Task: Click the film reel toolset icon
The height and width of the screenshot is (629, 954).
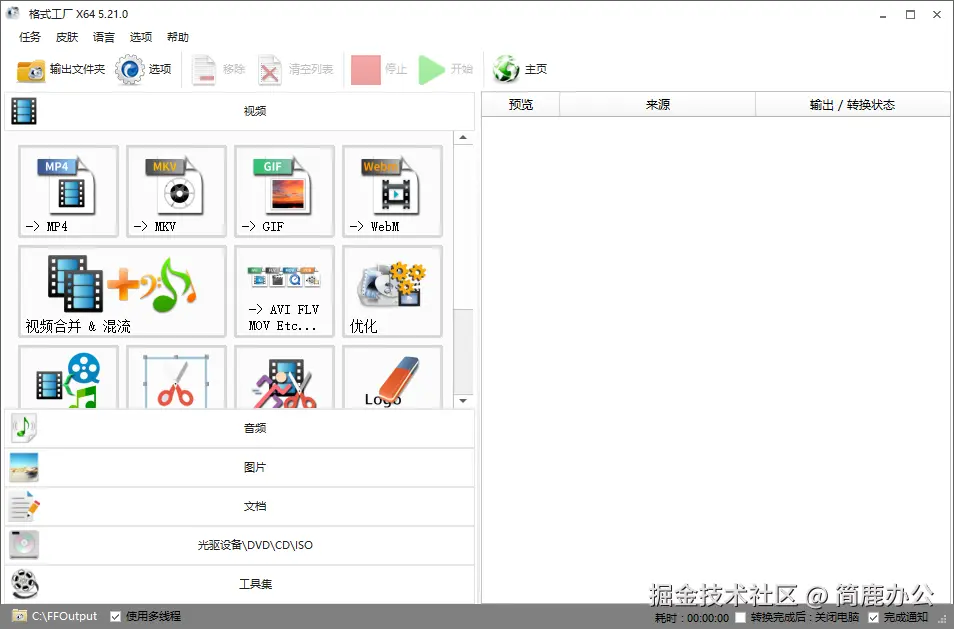Action: pos(24,584)
